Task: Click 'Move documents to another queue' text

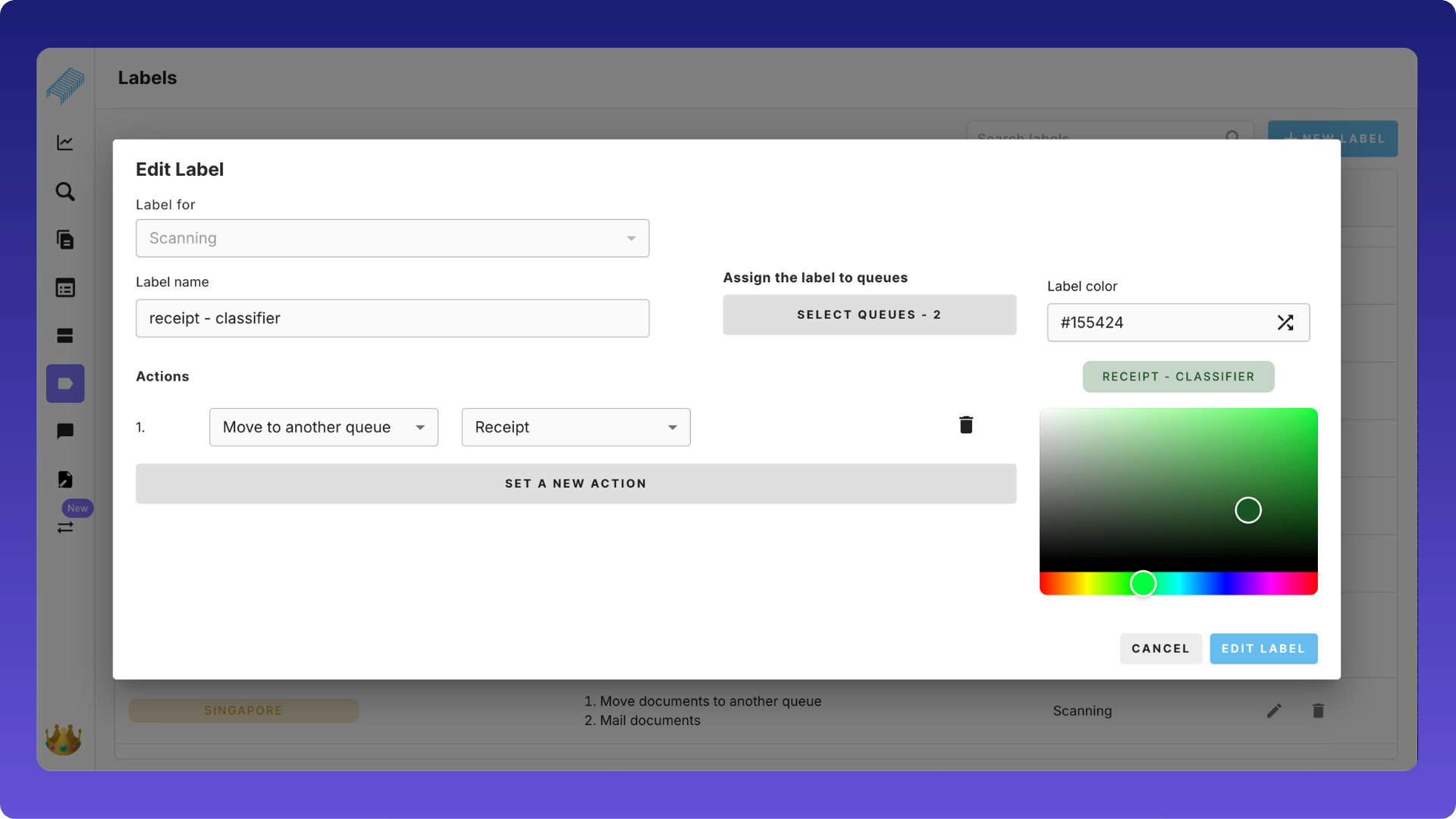Action: pyautogui.click(x=711, y=701)
